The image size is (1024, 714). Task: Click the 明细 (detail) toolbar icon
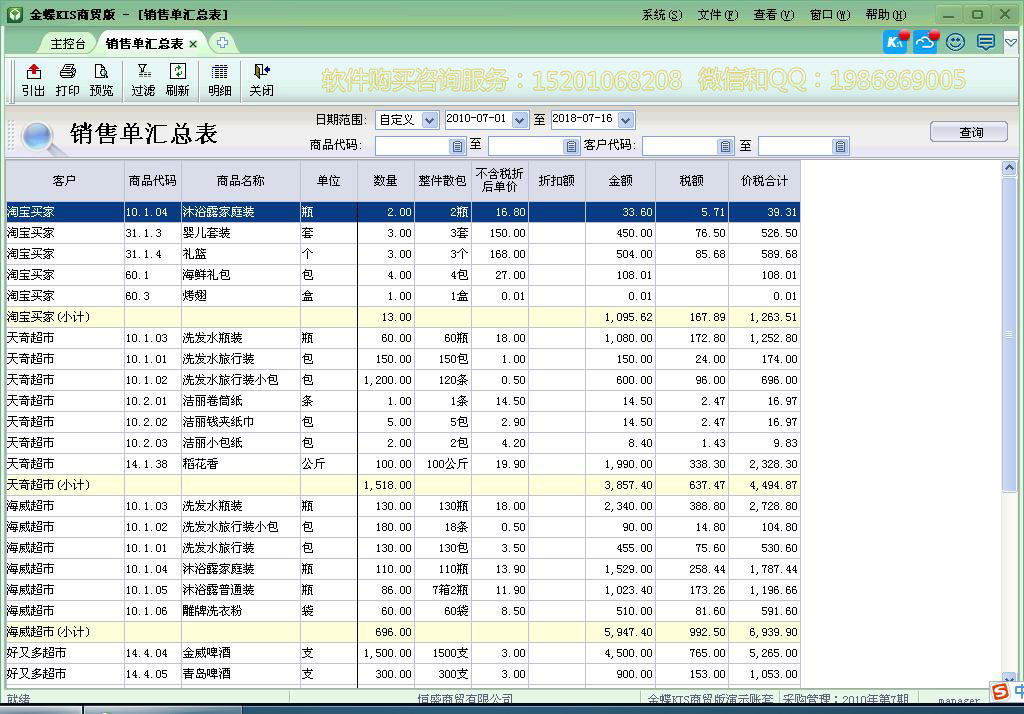(219, 80)
